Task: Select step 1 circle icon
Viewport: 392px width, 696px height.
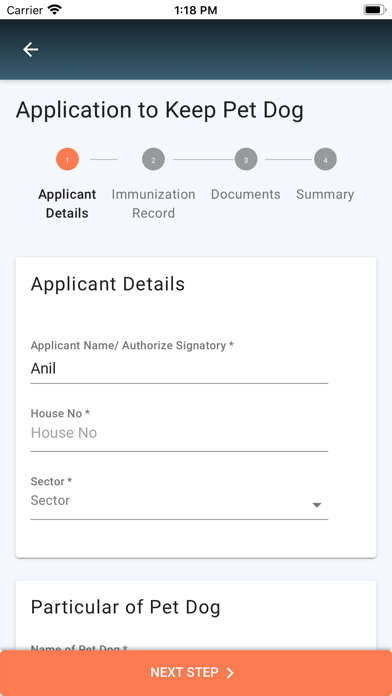Action: coord(67,159)
